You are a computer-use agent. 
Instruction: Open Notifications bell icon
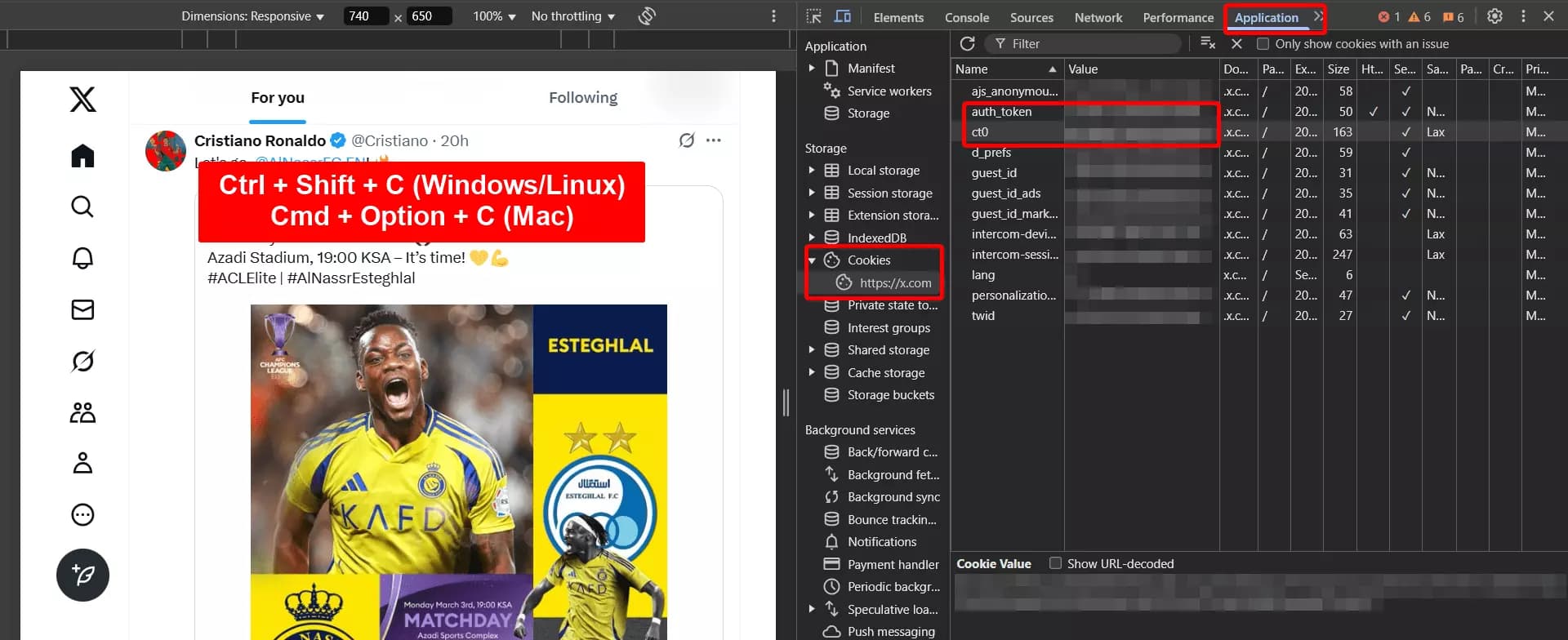point(82,258)
